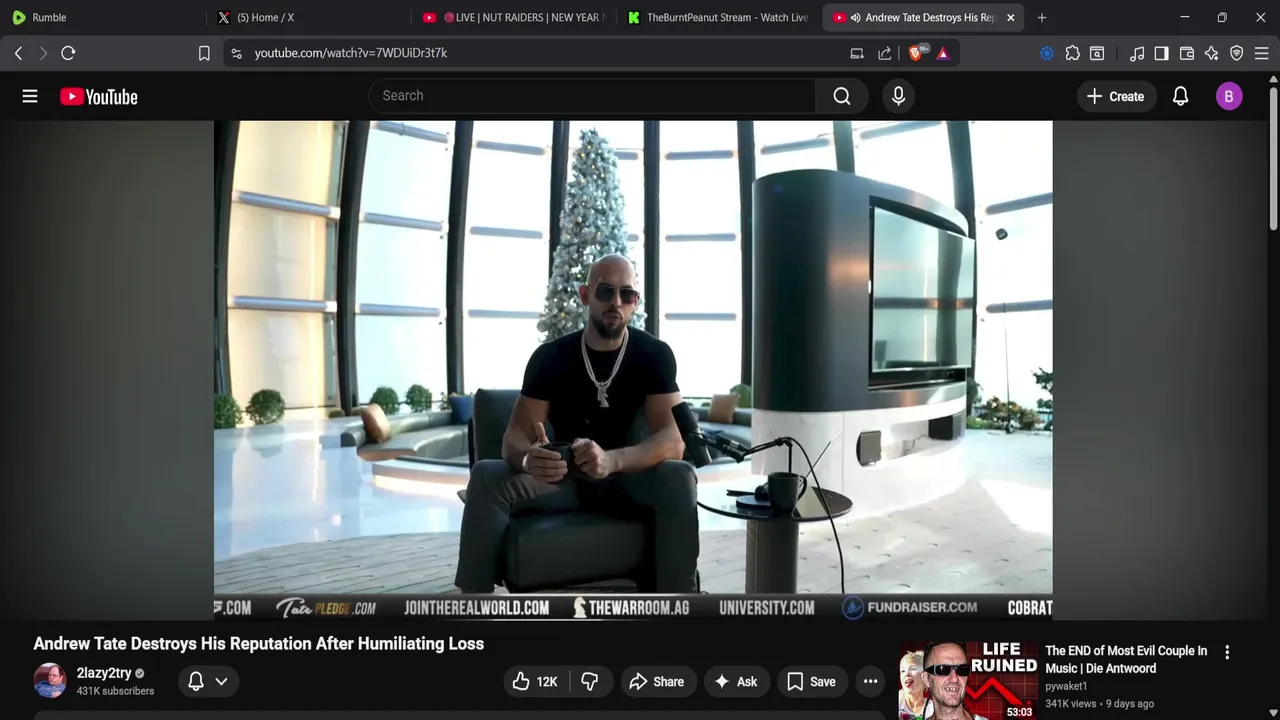Open the YouTube guide hamburger menu
This screenshot has height=720, width=1280.
click(30, 96)
